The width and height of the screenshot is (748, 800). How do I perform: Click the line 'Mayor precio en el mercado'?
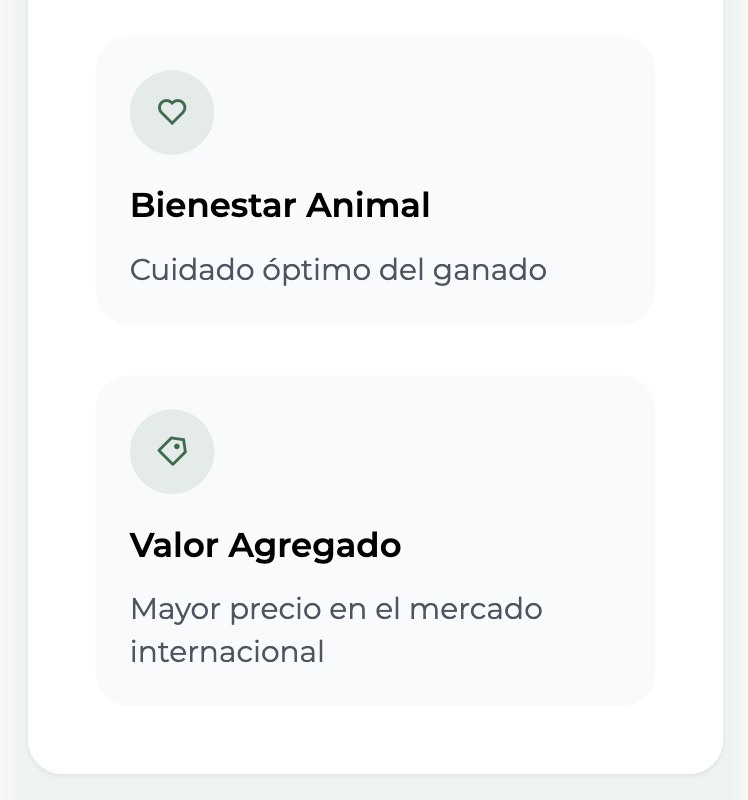pos(336,609)
